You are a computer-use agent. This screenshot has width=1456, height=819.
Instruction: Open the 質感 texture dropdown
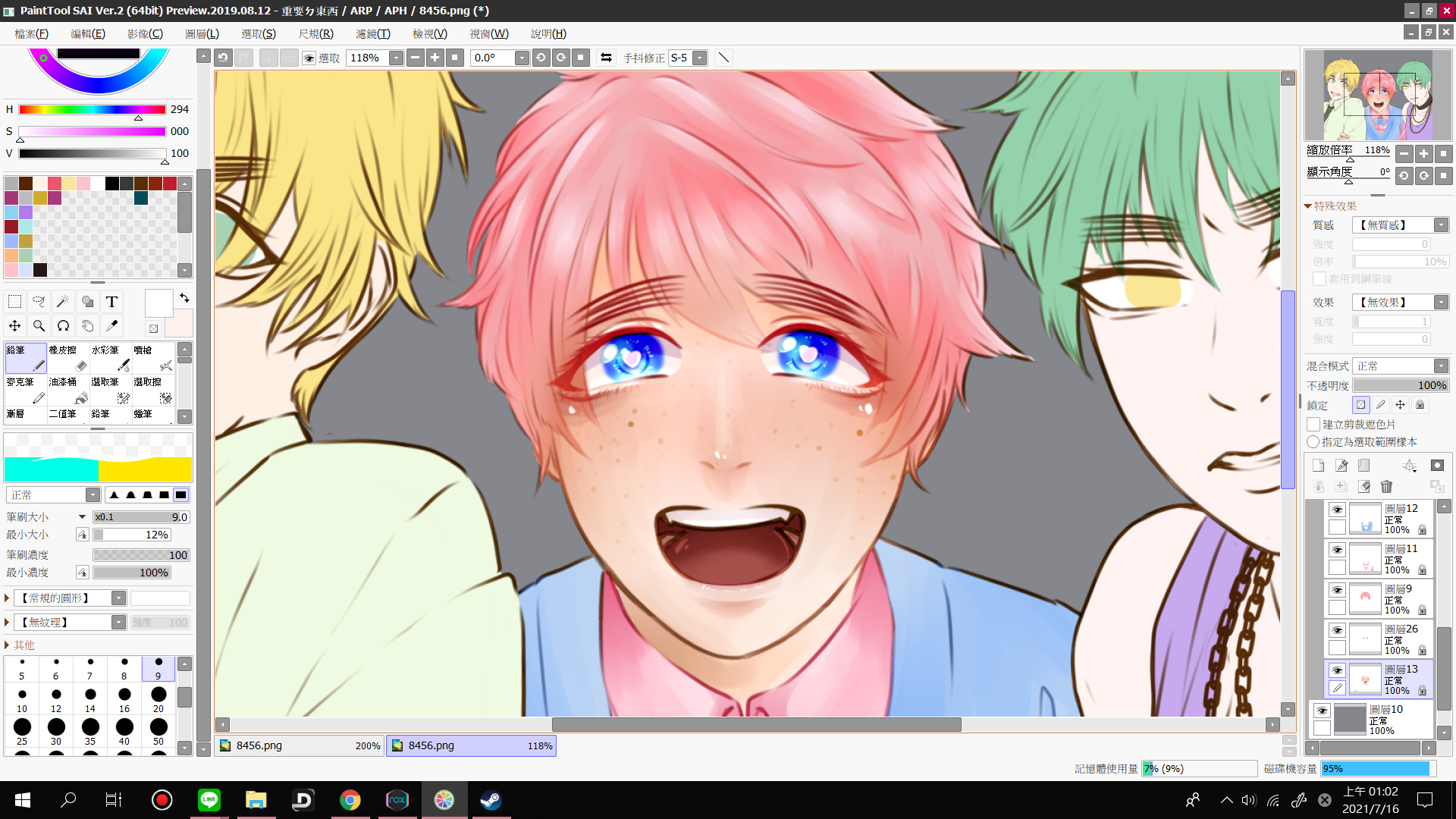(x=1441, y=225)
